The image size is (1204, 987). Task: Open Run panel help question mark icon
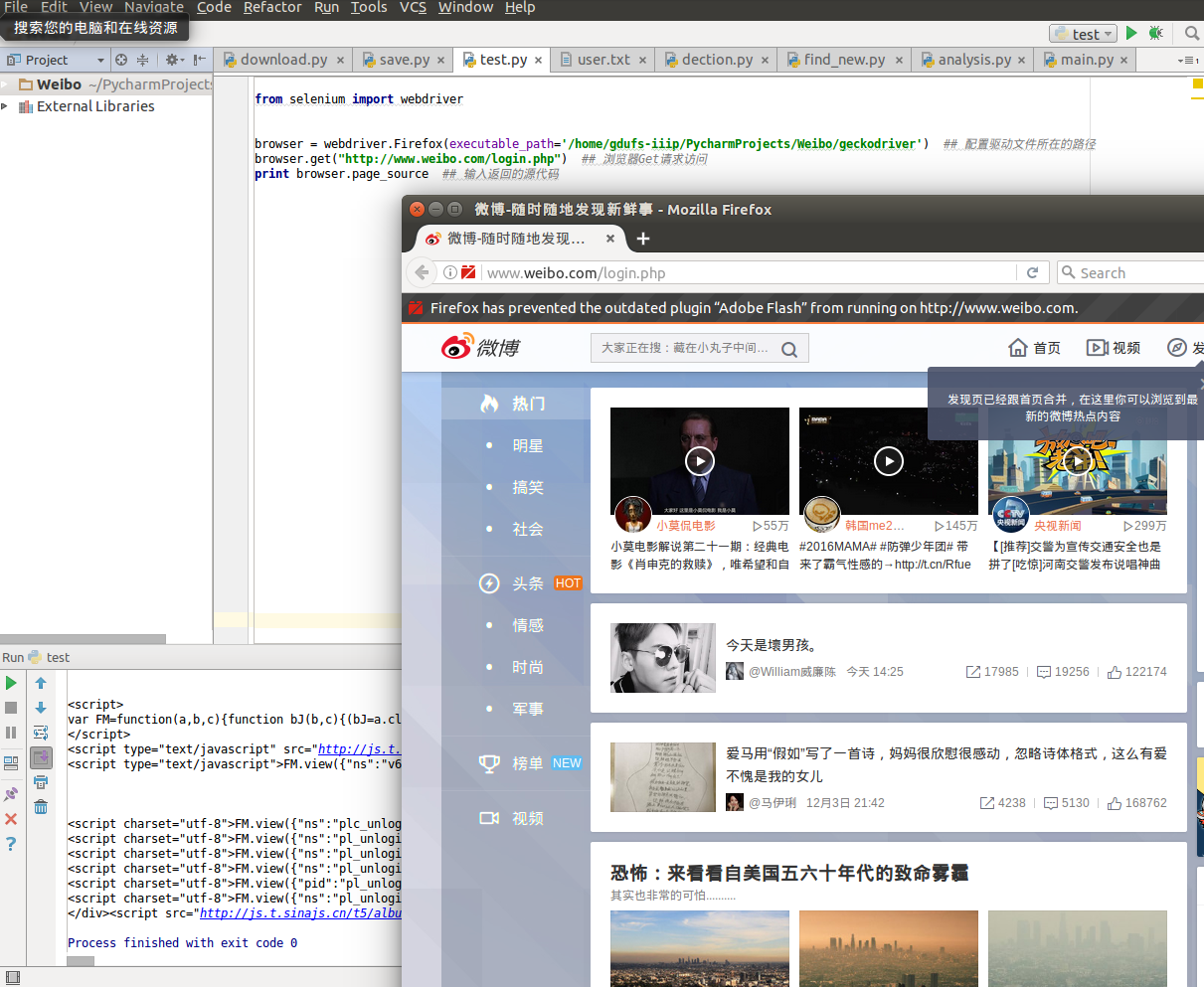(x=11, y=844)
